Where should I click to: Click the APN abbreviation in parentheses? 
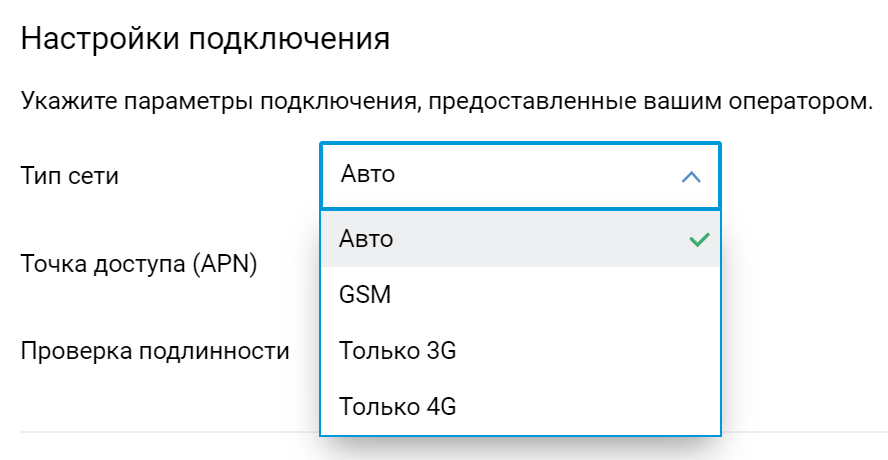227,264
